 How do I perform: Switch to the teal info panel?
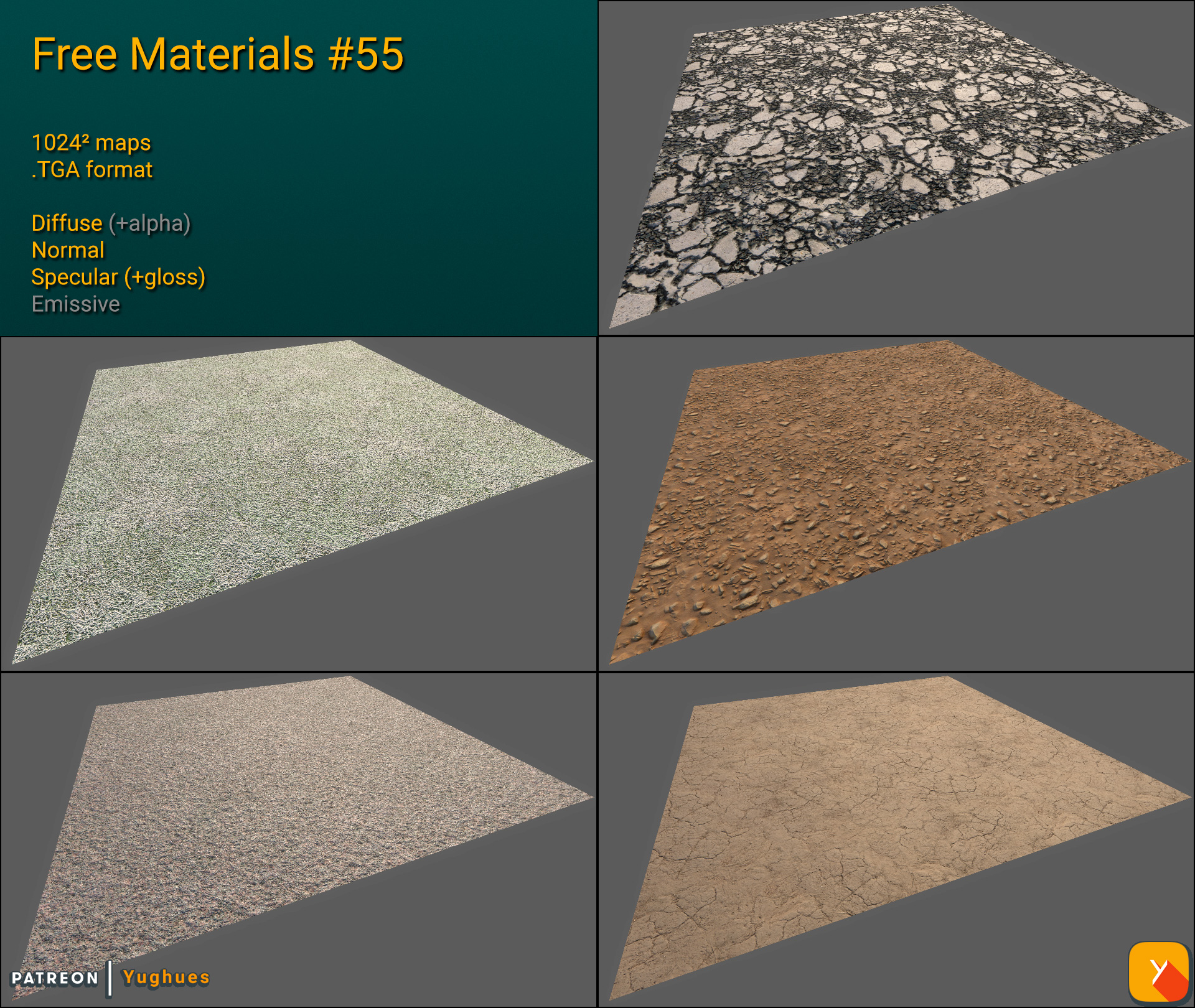pos(405,187)
